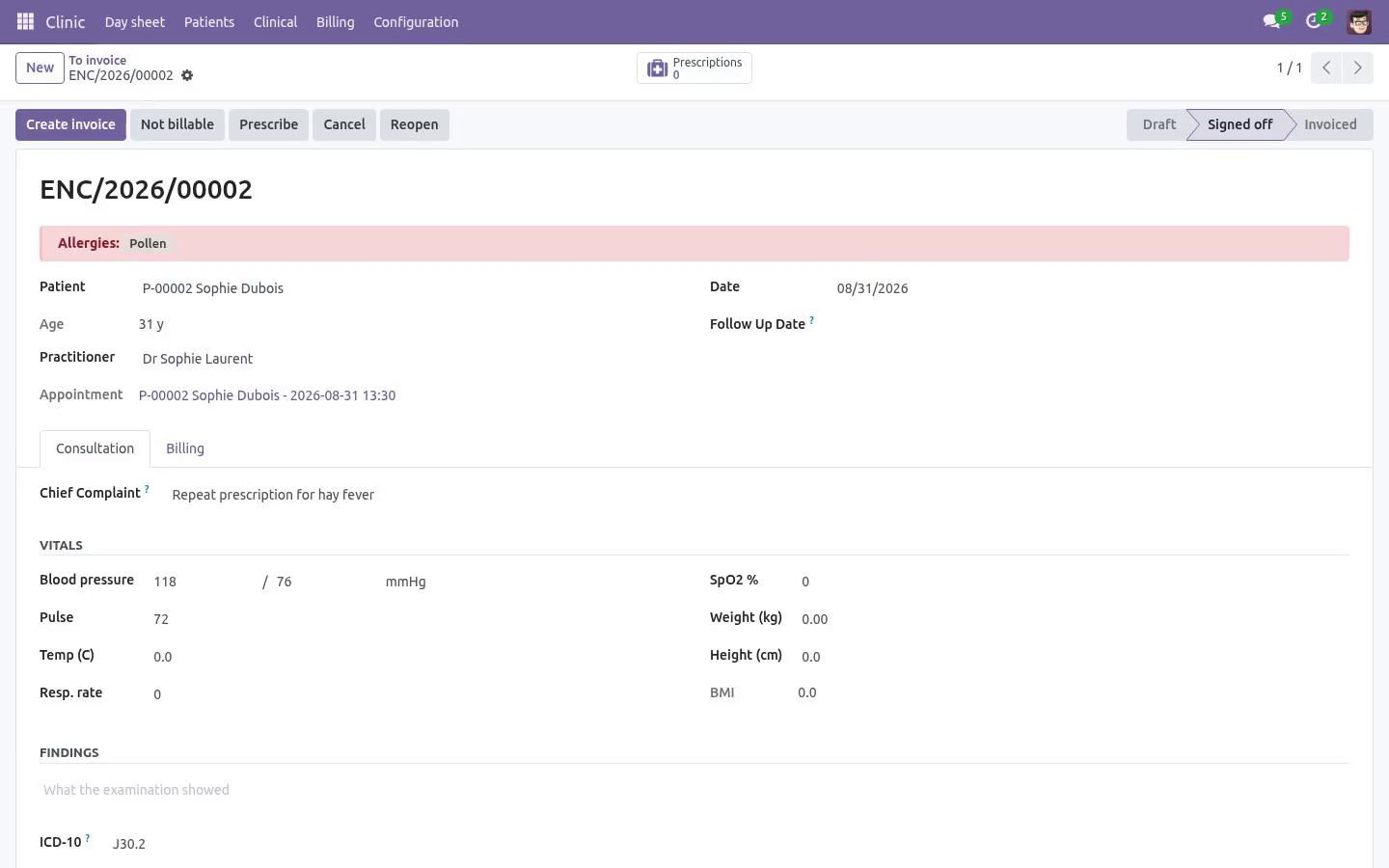Click the Create invoice button
Viewport: 1389px width, 868px height.
(x=70, y=124)
